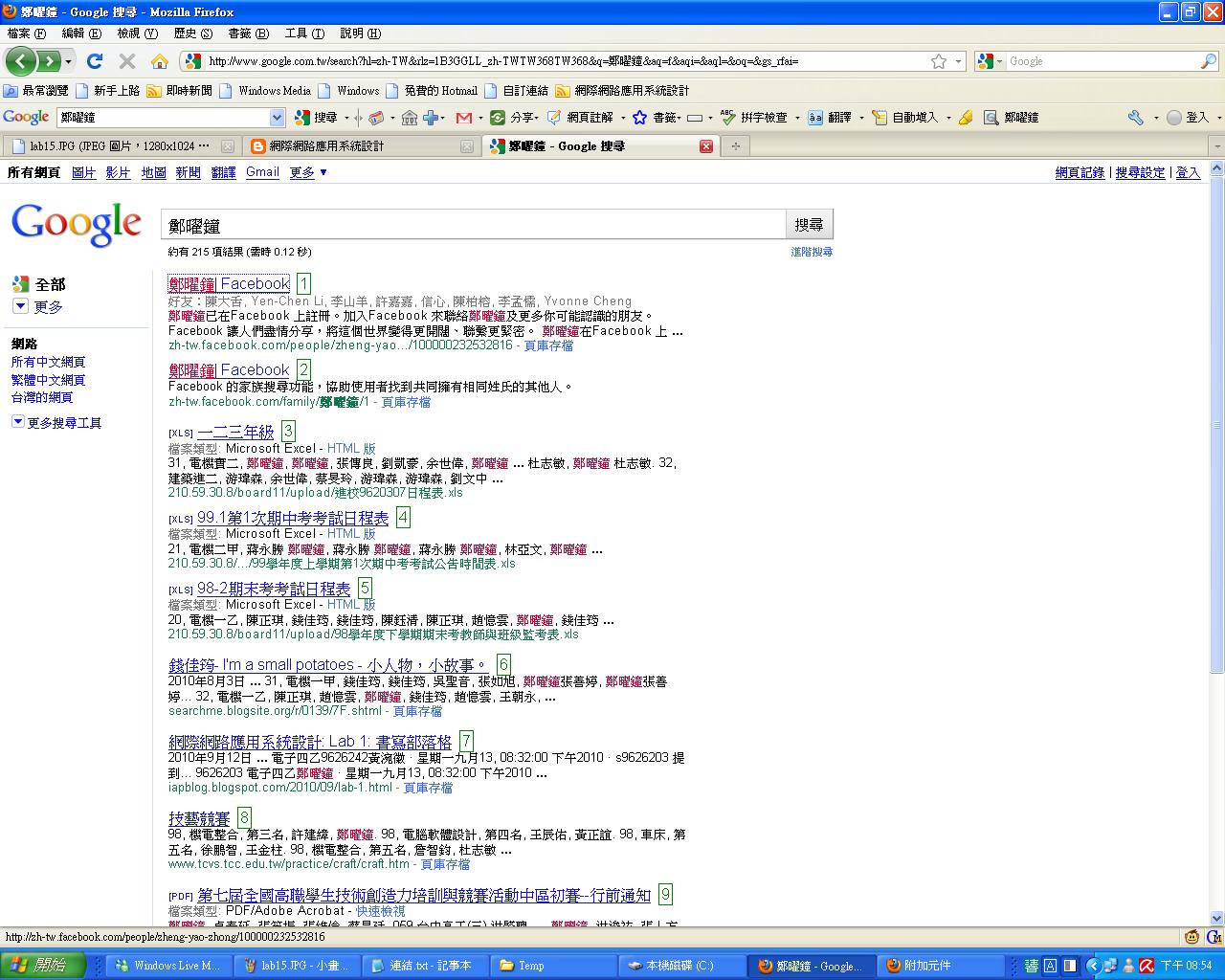The height and width of the screenshot is (980, 1225).
Task: Bookmark this page with the star icon
Action: point(939,61)
